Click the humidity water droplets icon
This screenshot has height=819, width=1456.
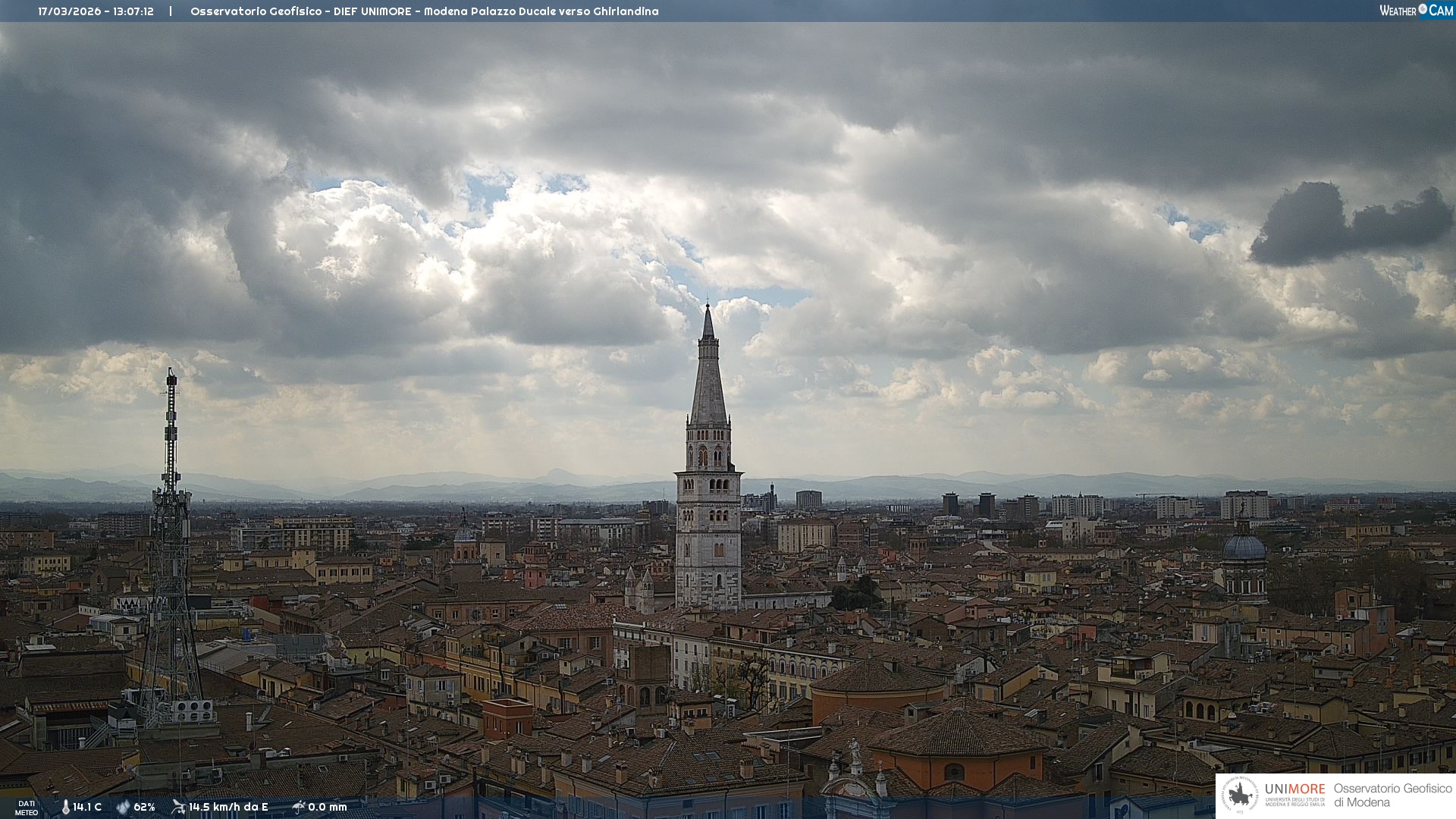(x=123, y=807)
